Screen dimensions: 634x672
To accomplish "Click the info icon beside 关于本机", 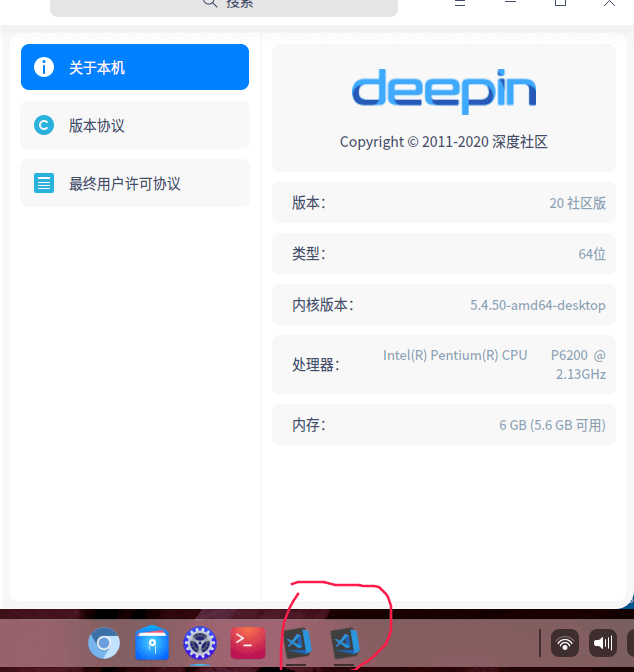I will (44, 68).
